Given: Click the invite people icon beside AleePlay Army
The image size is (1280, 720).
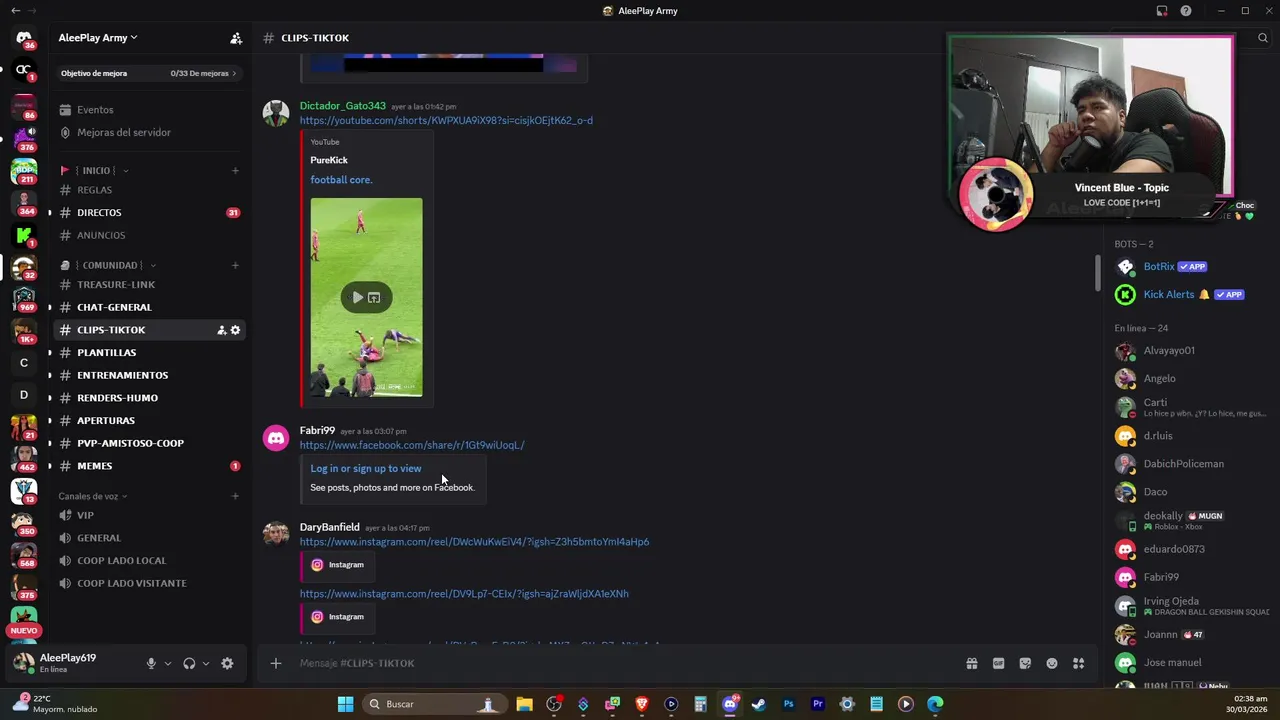Looking at the screenshot, I should point(236,38).
